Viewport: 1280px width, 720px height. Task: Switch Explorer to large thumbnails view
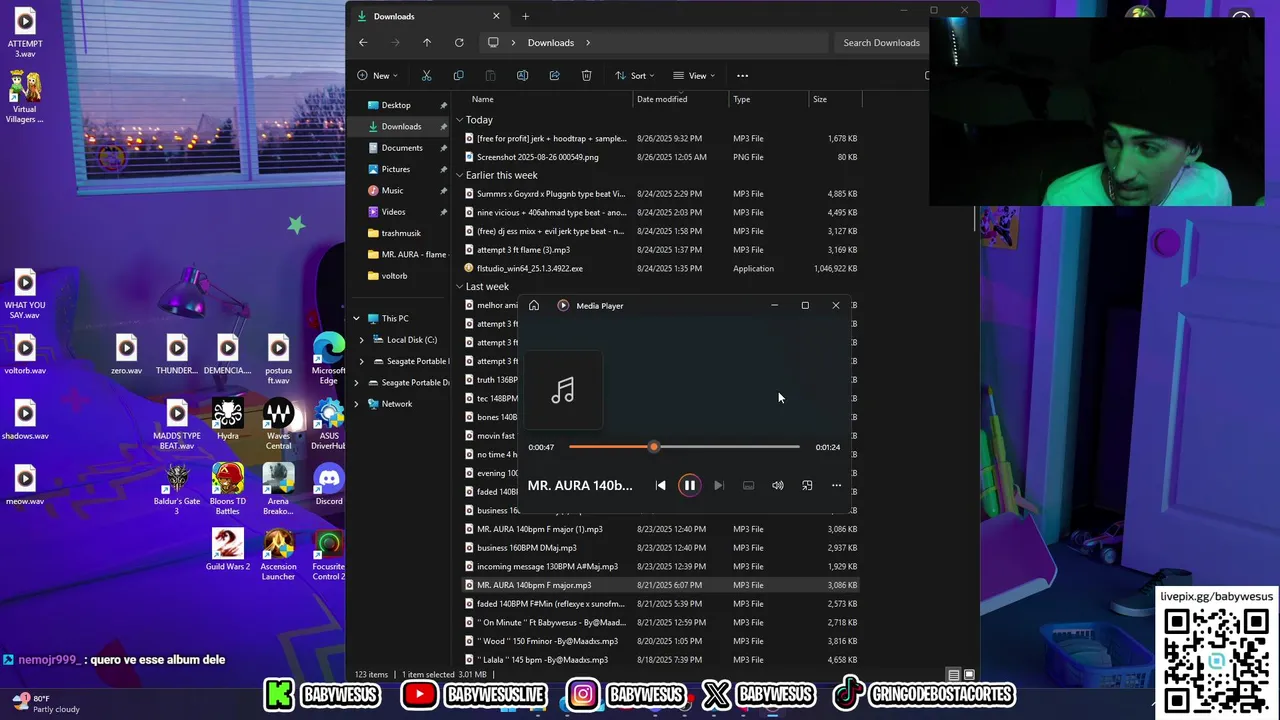(x=969, y=675)
